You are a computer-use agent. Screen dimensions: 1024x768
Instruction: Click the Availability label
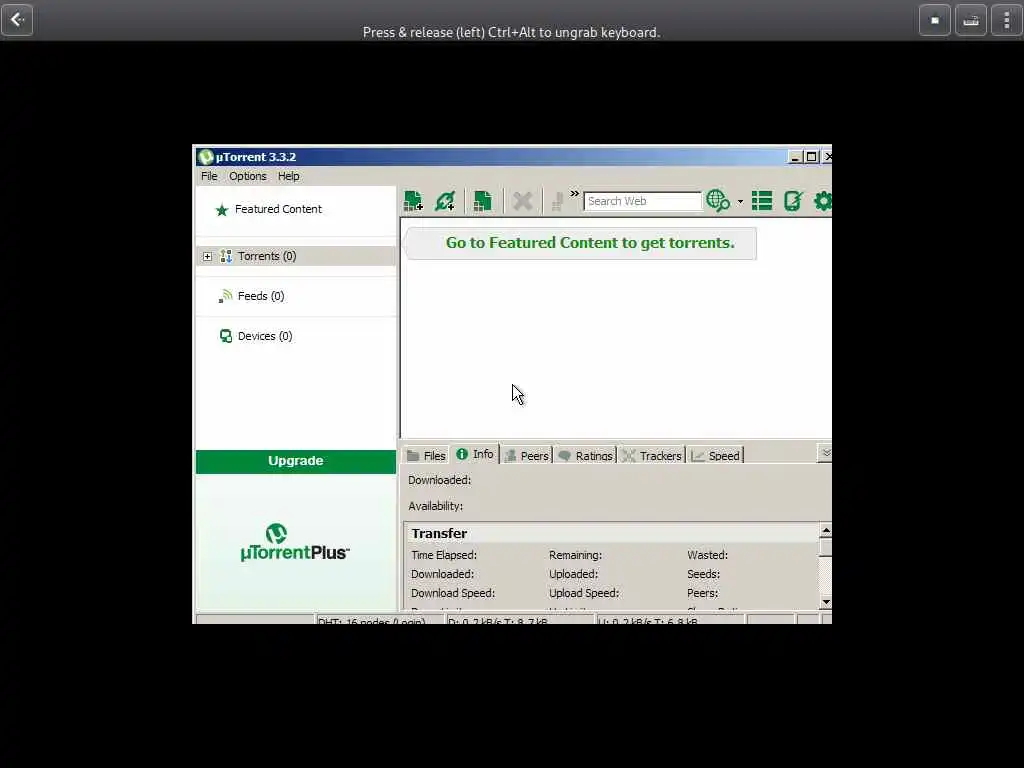435,506
